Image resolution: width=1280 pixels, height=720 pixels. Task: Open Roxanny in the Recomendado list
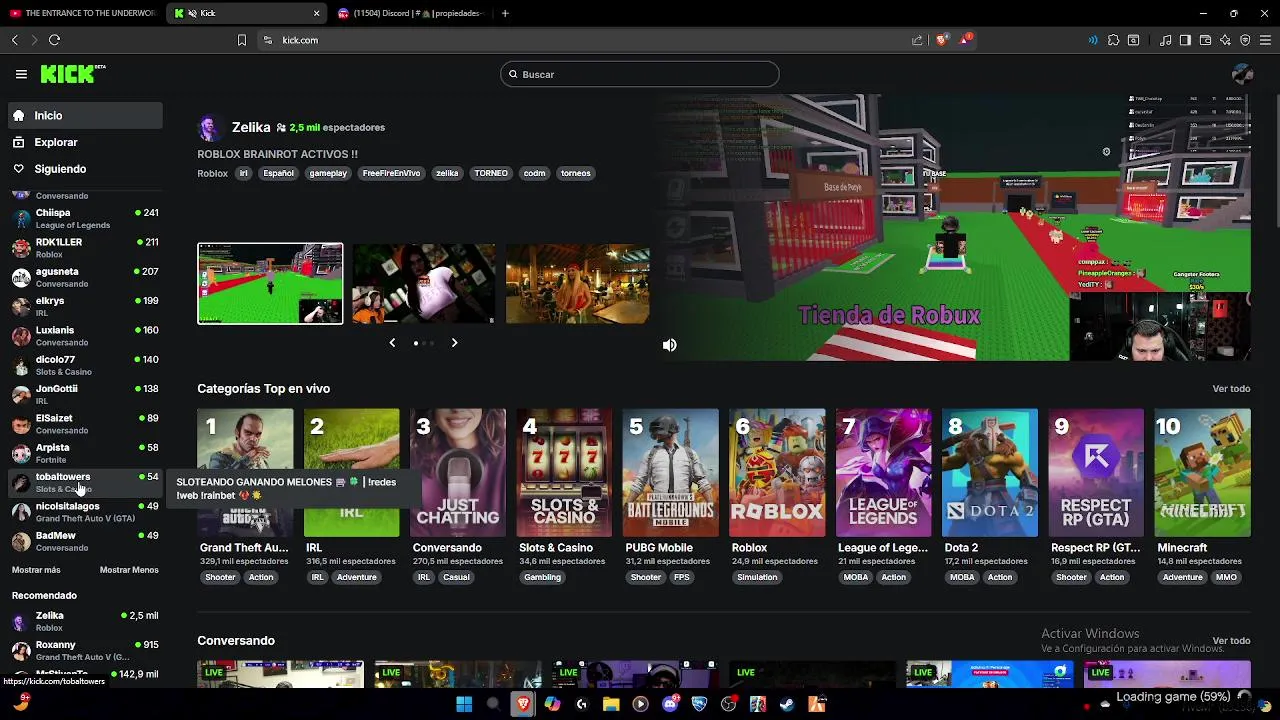point(85,651)
